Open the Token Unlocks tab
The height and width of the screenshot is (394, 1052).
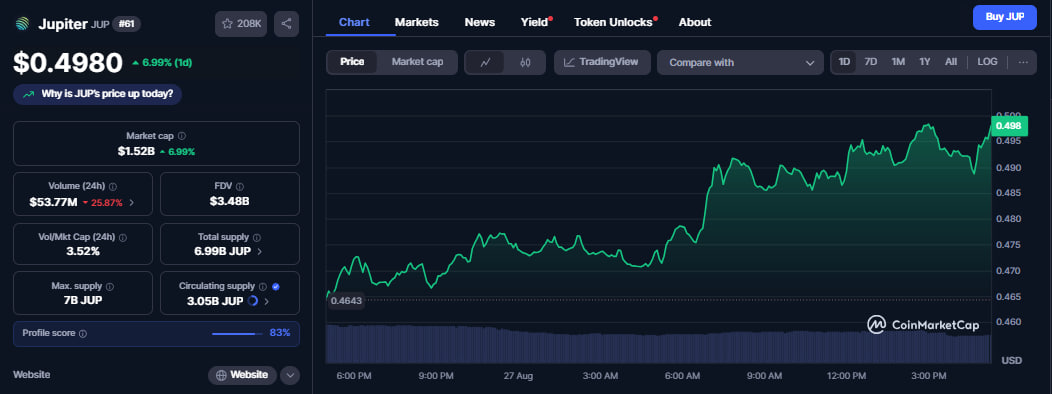[613, 22]
